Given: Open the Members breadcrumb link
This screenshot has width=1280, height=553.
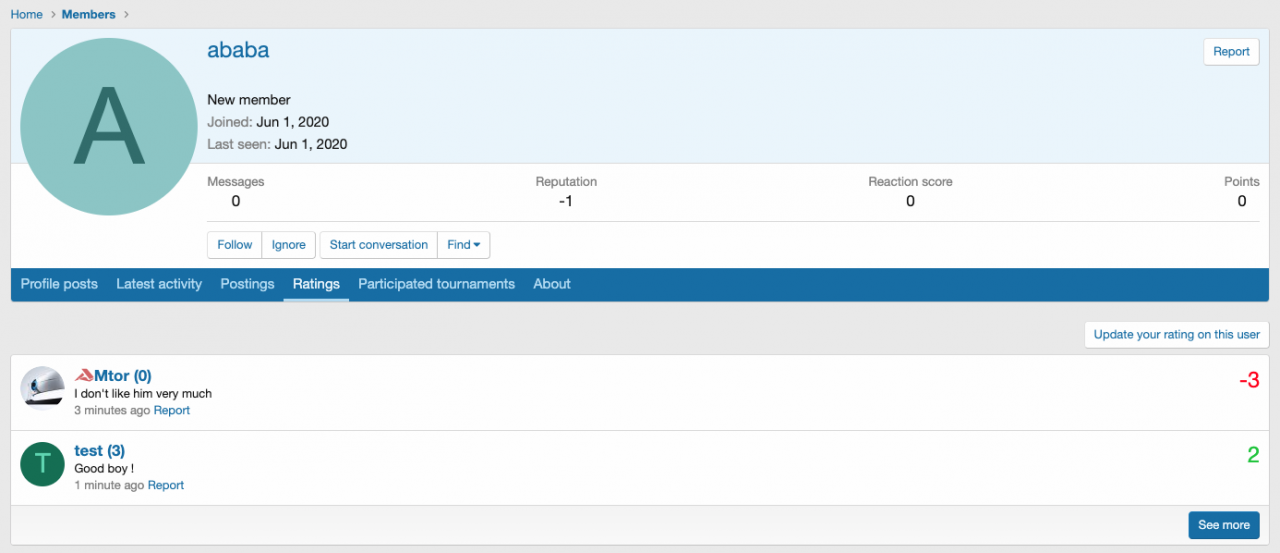Looking at the screenshot, I should tap(88, 15).
